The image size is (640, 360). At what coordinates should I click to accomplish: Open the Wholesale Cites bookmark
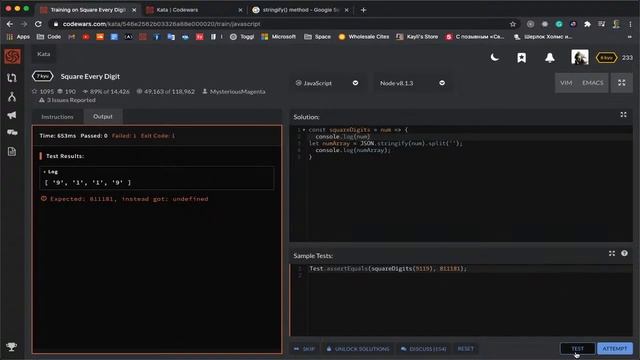tap(364, 37)
